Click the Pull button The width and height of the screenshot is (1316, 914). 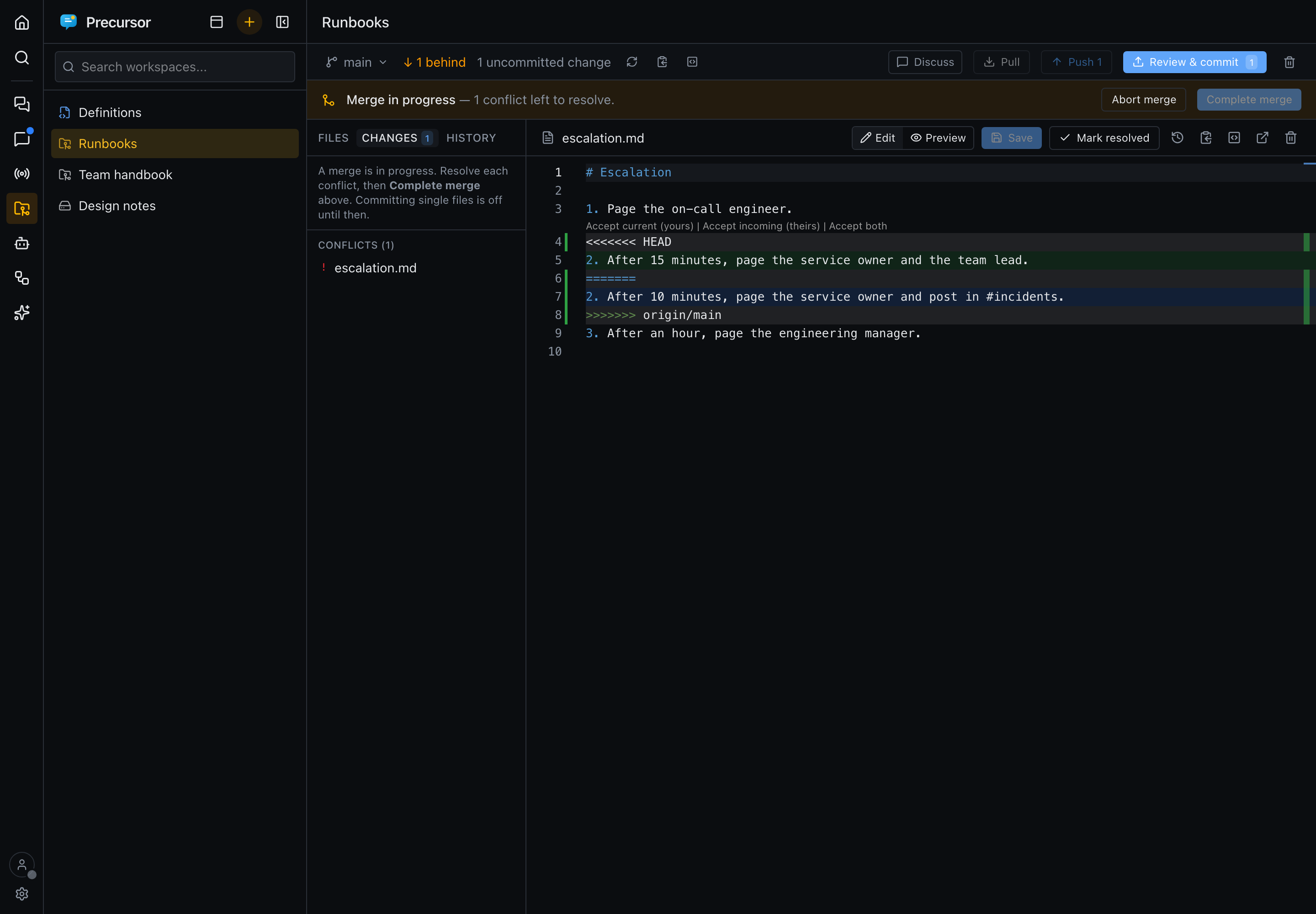pos(1001,62)
